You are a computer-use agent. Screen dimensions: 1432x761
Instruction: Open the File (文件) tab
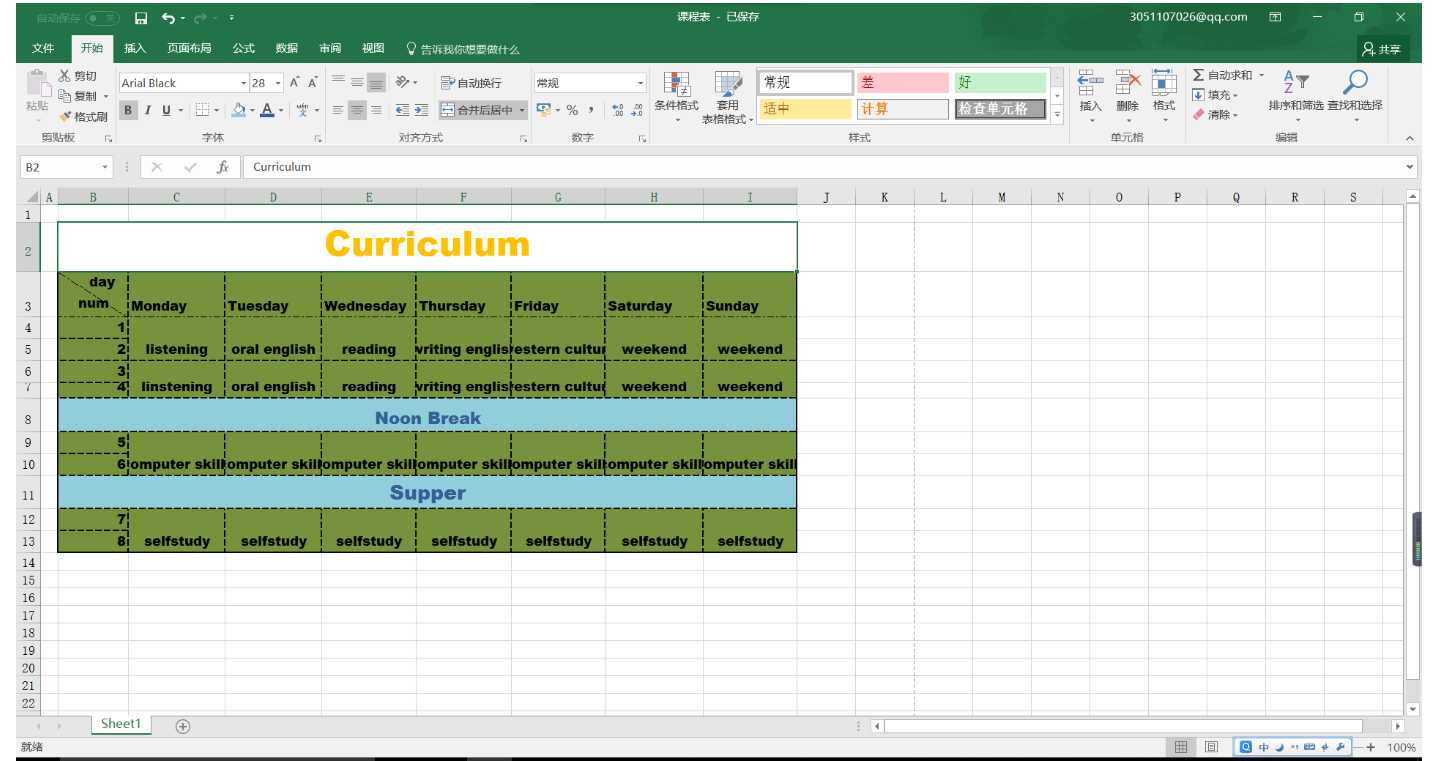click(x=43, y=48)
